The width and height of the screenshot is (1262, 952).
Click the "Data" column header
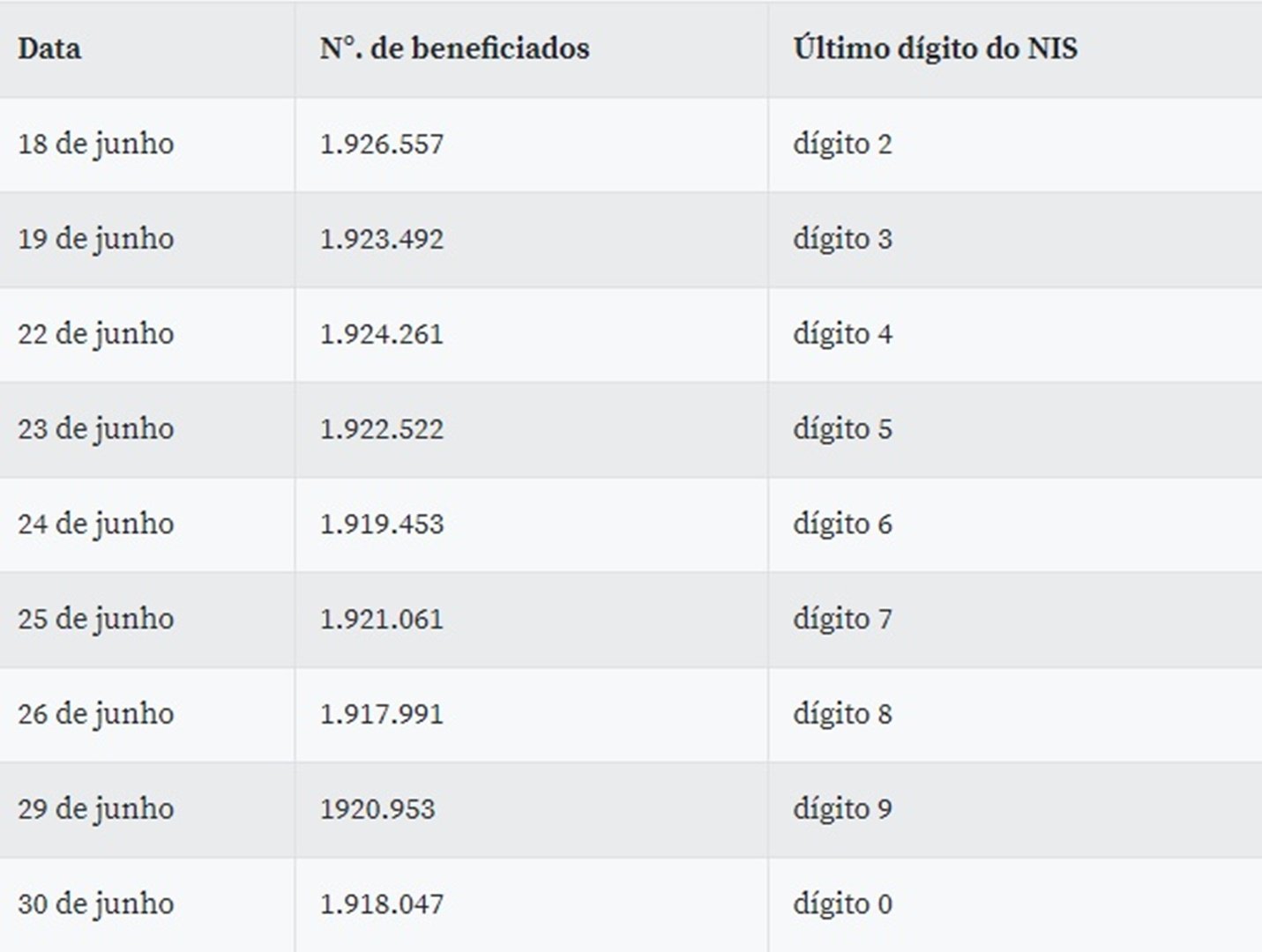pyautogui.click(x=49, y=48)
